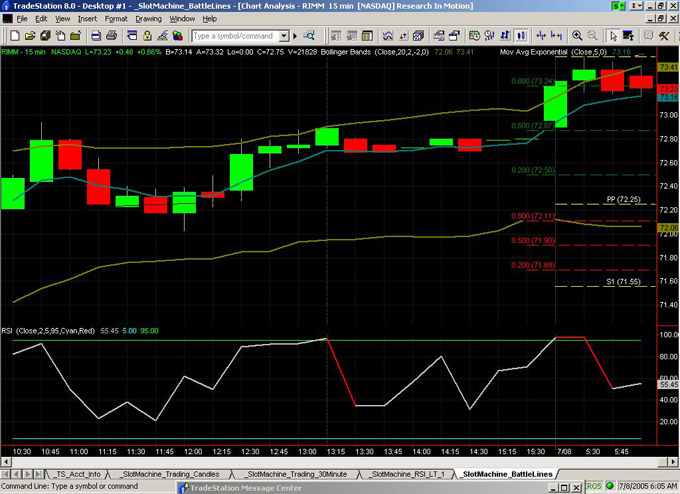Click the calendar clock time icon
The height and width of the screenshot is (494, 680).
pyautogui.click(x=474, y=36)
